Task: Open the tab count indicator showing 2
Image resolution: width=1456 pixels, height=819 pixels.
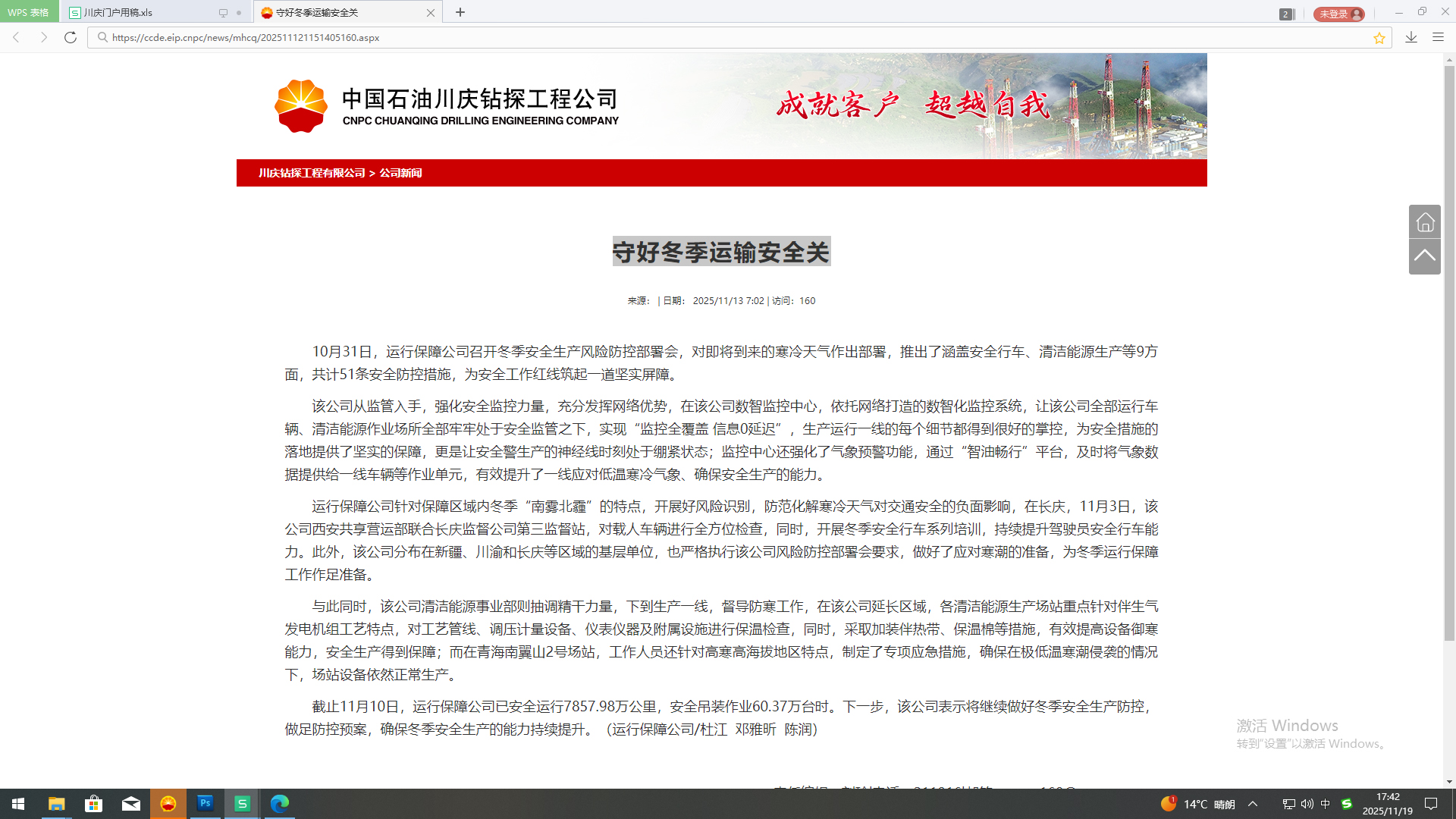Action: (x=1285, y=14)
